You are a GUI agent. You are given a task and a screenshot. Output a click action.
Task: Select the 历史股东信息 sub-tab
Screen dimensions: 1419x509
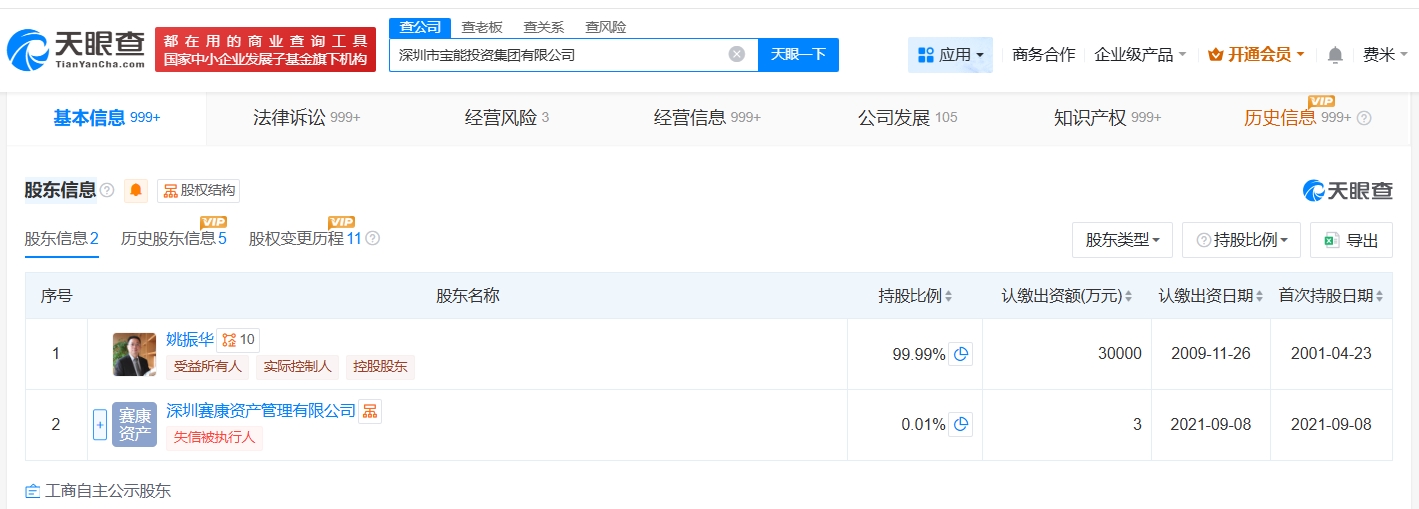(173, 239)
